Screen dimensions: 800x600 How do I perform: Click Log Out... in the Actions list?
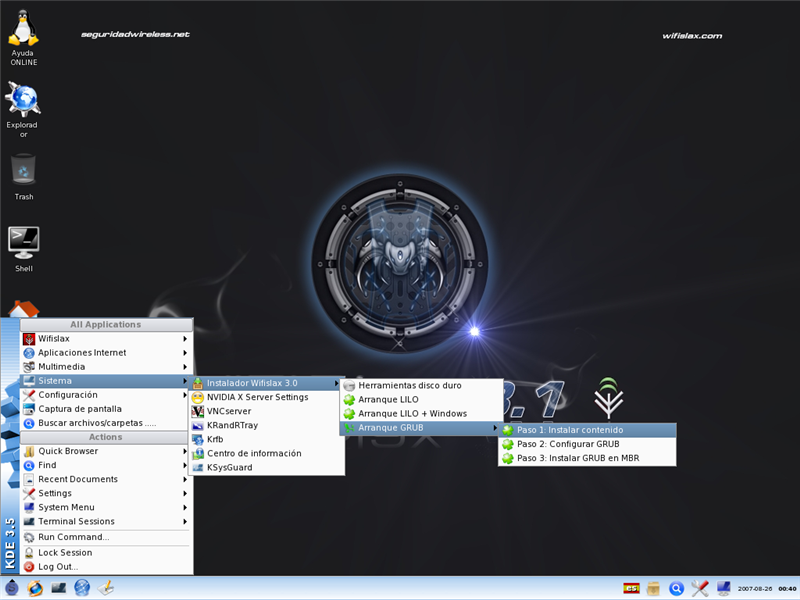point(58,567)
